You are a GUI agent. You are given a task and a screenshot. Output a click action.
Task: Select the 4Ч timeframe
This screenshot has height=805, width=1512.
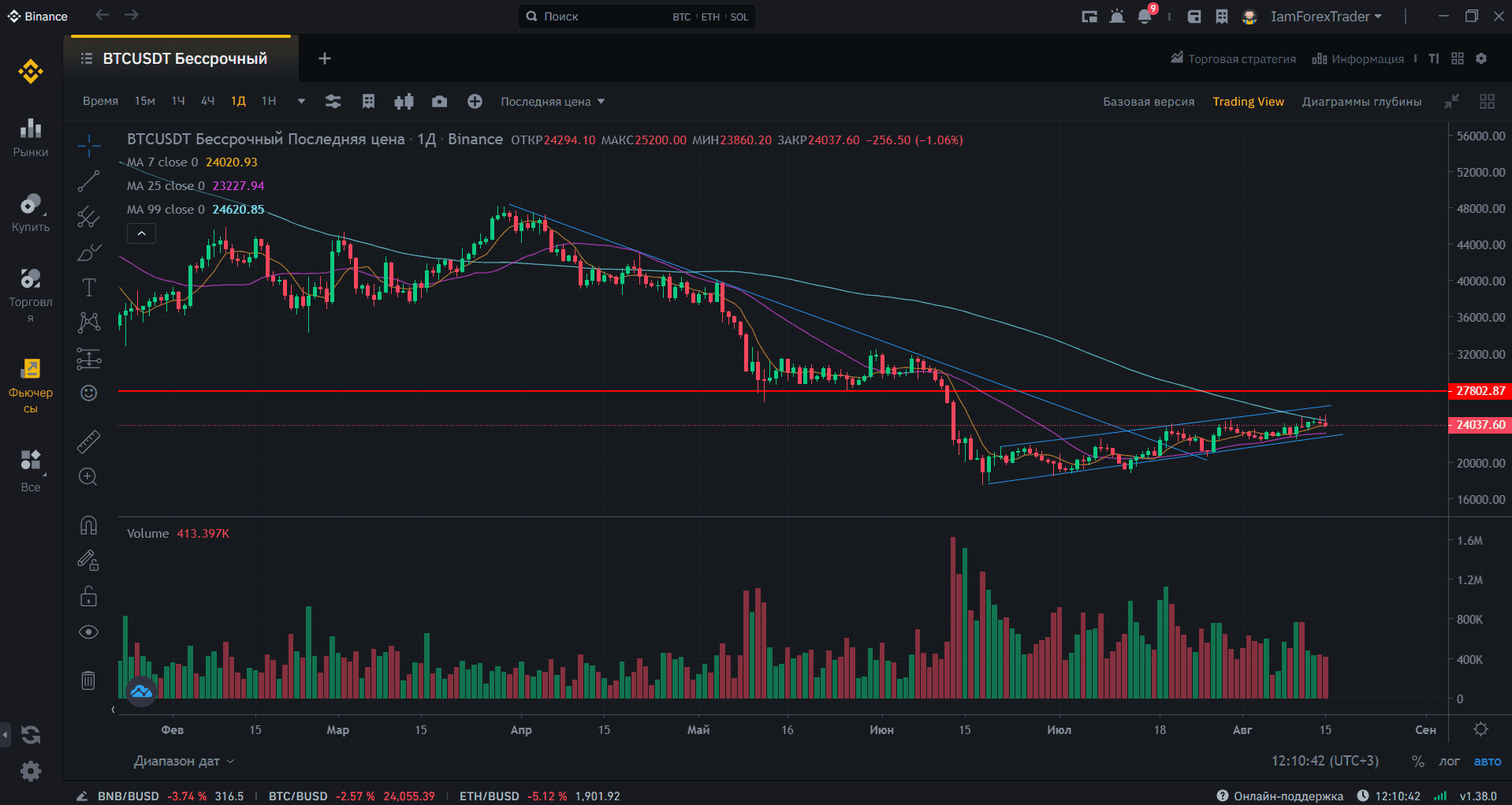208,102
